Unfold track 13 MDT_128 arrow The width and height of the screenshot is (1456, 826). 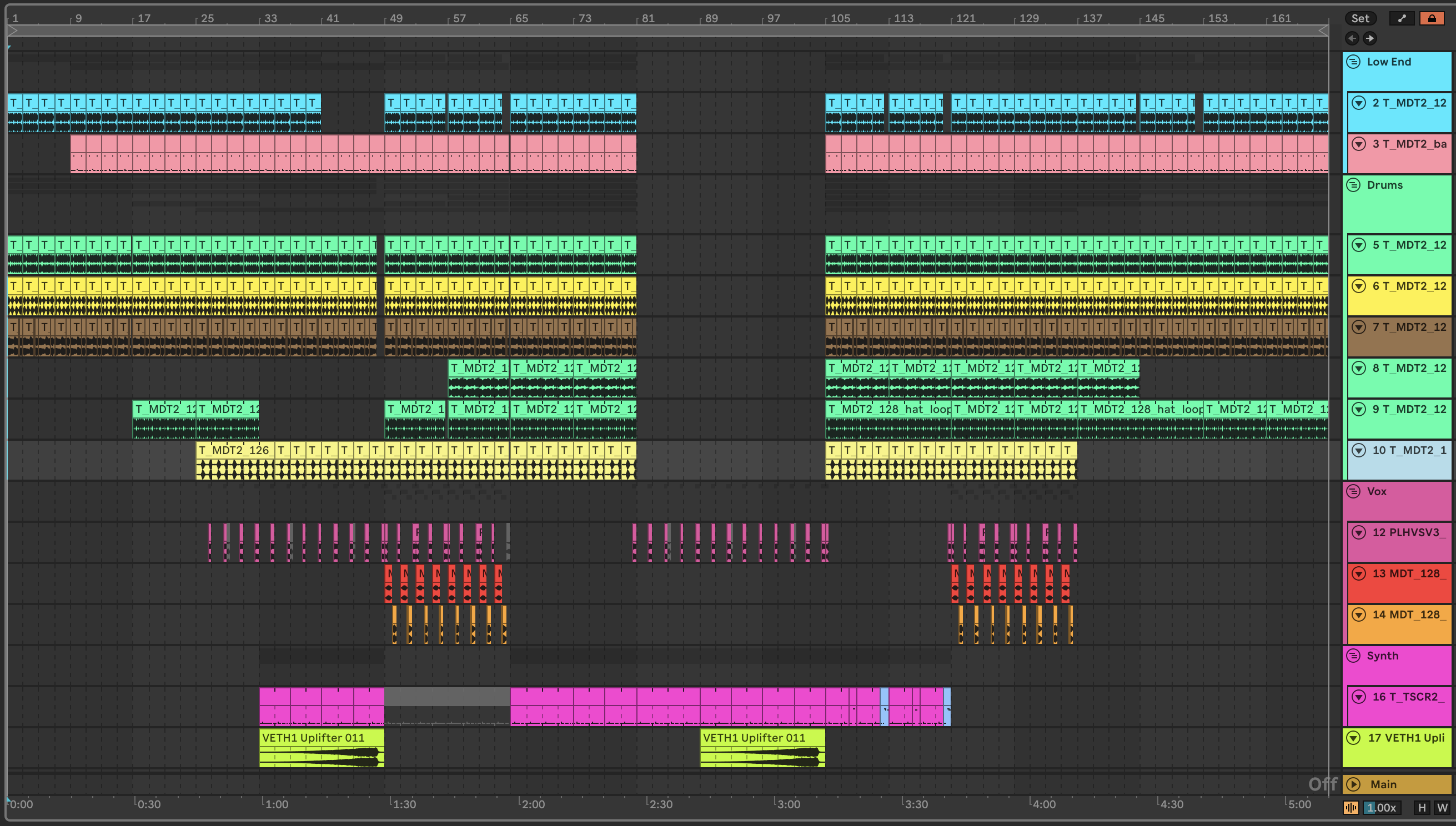click(1359, 573)
